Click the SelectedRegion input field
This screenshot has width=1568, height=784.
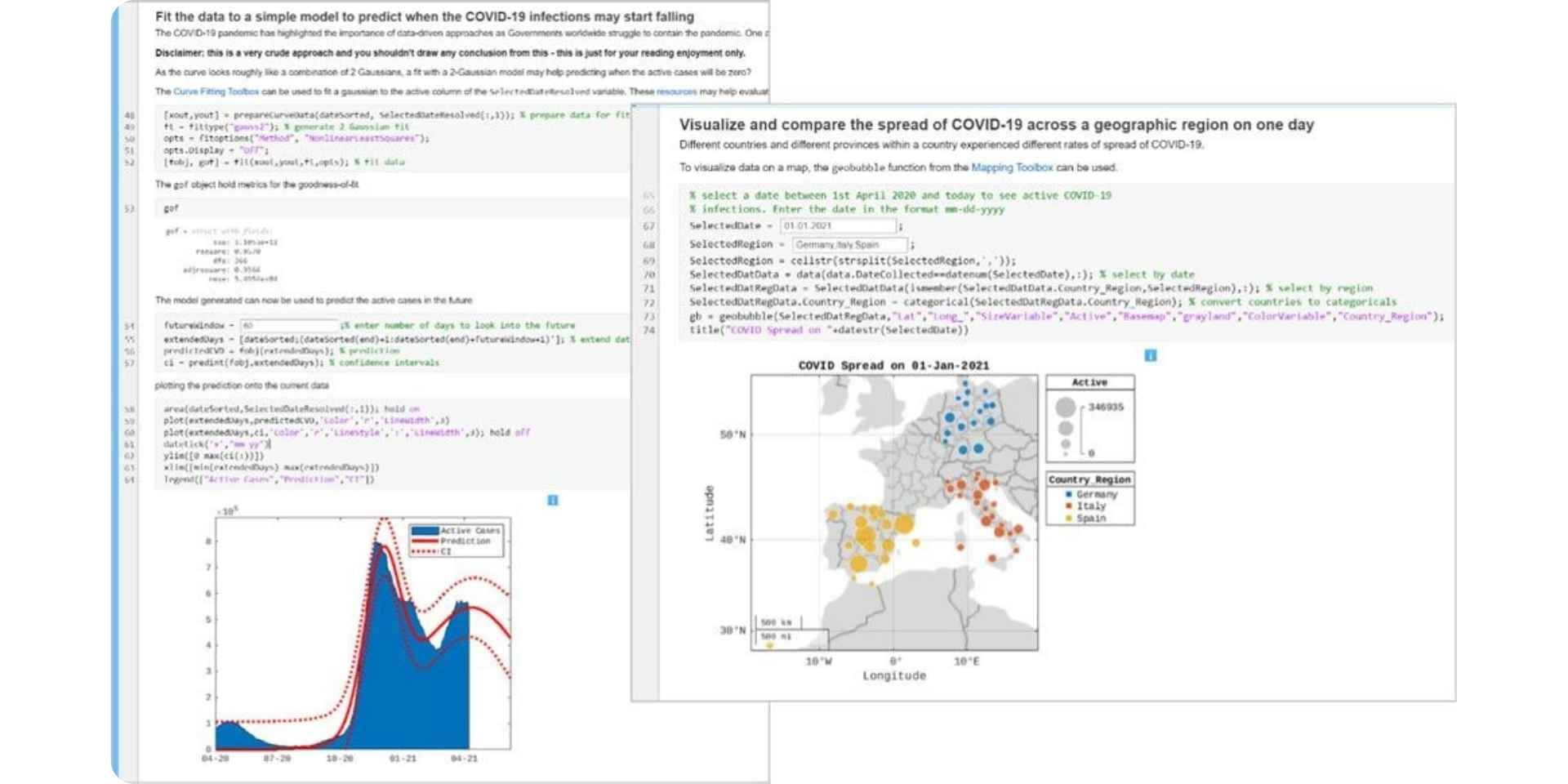point(849,244)
